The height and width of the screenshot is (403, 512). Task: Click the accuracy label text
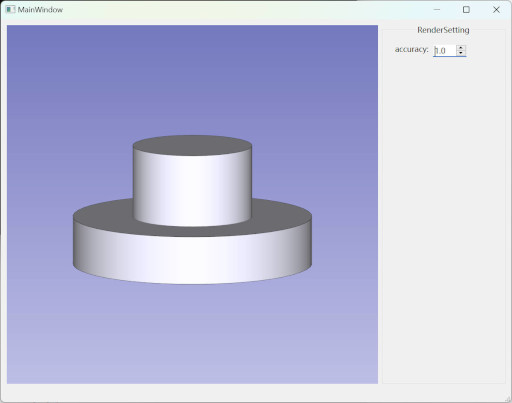[x=412, y=49]
